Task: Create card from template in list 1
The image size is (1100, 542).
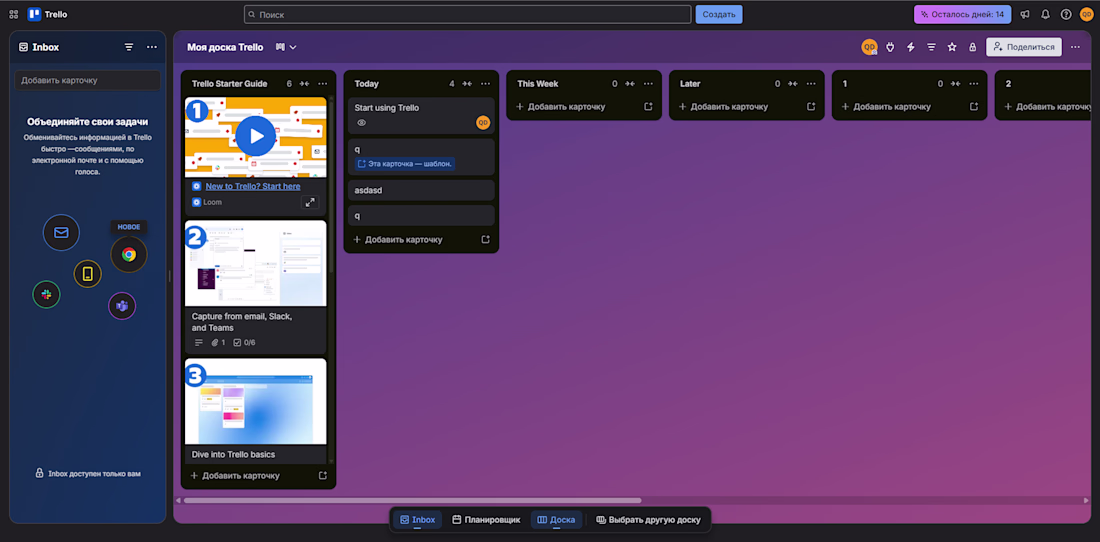Action: pyautogui.click(x=974, y=107)
